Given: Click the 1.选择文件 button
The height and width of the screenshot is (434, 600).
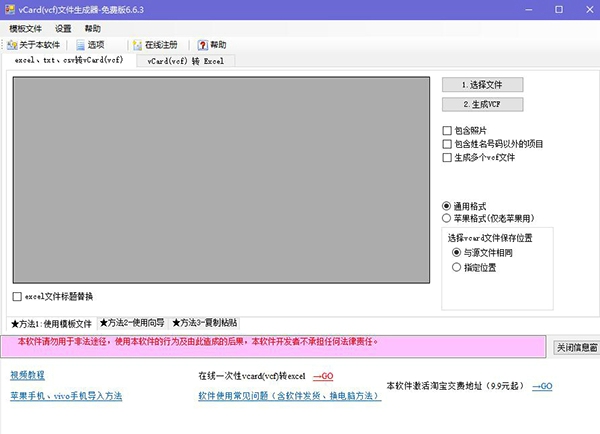Looking at the screenshot, I should click(x=482, y=85).
